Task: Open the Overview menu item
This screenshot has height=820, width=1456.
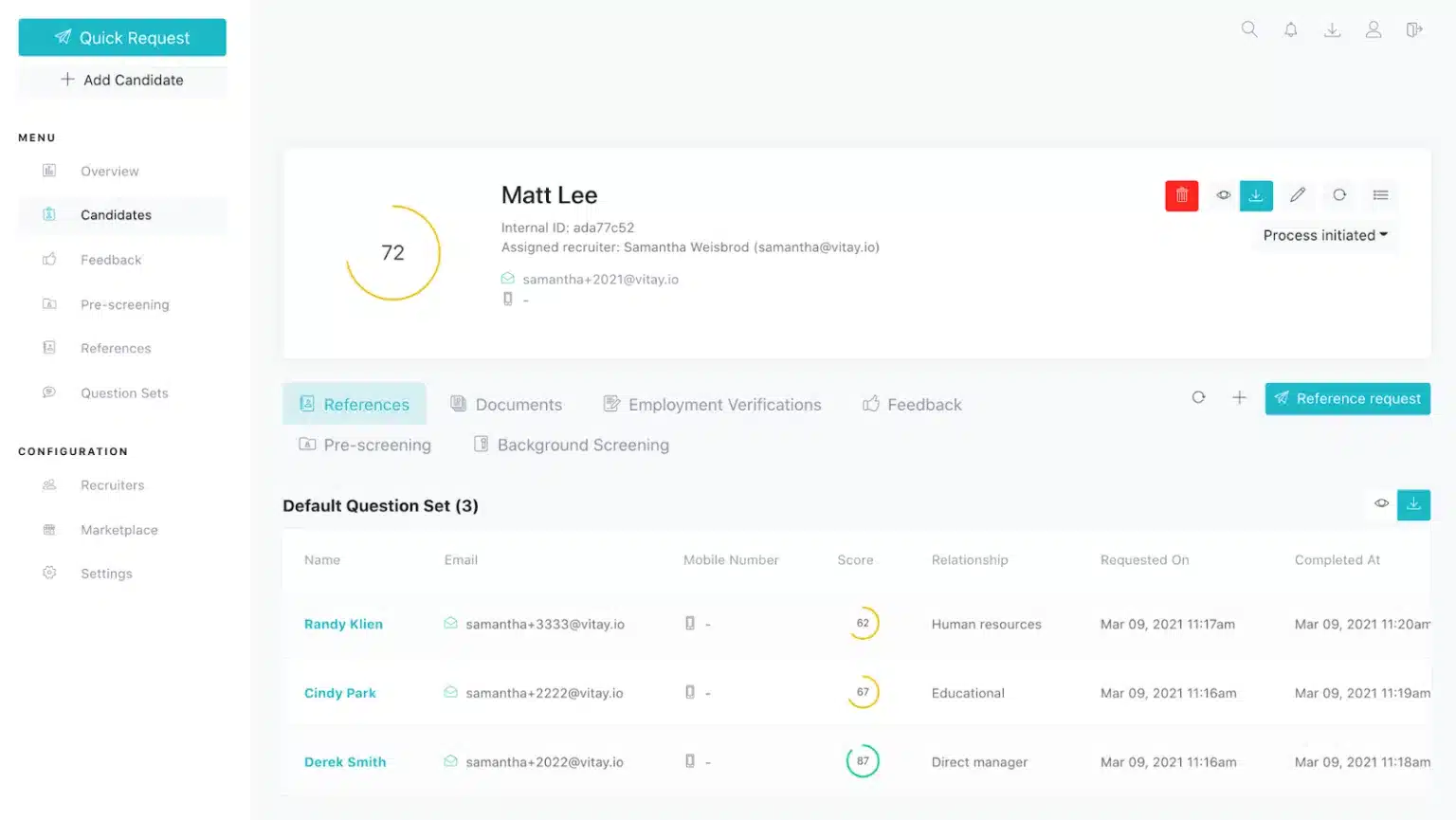Action: (x=110, y=172)
